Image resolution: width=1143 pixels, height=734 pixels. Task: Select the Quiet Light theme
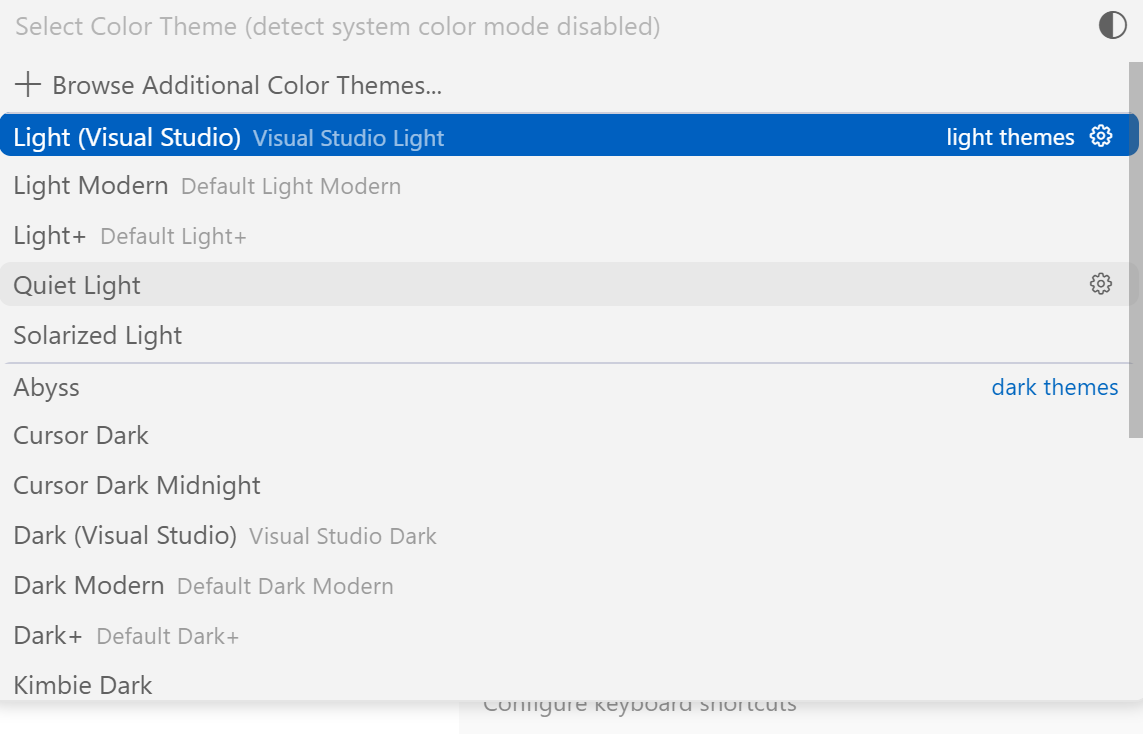pos(569,284)
